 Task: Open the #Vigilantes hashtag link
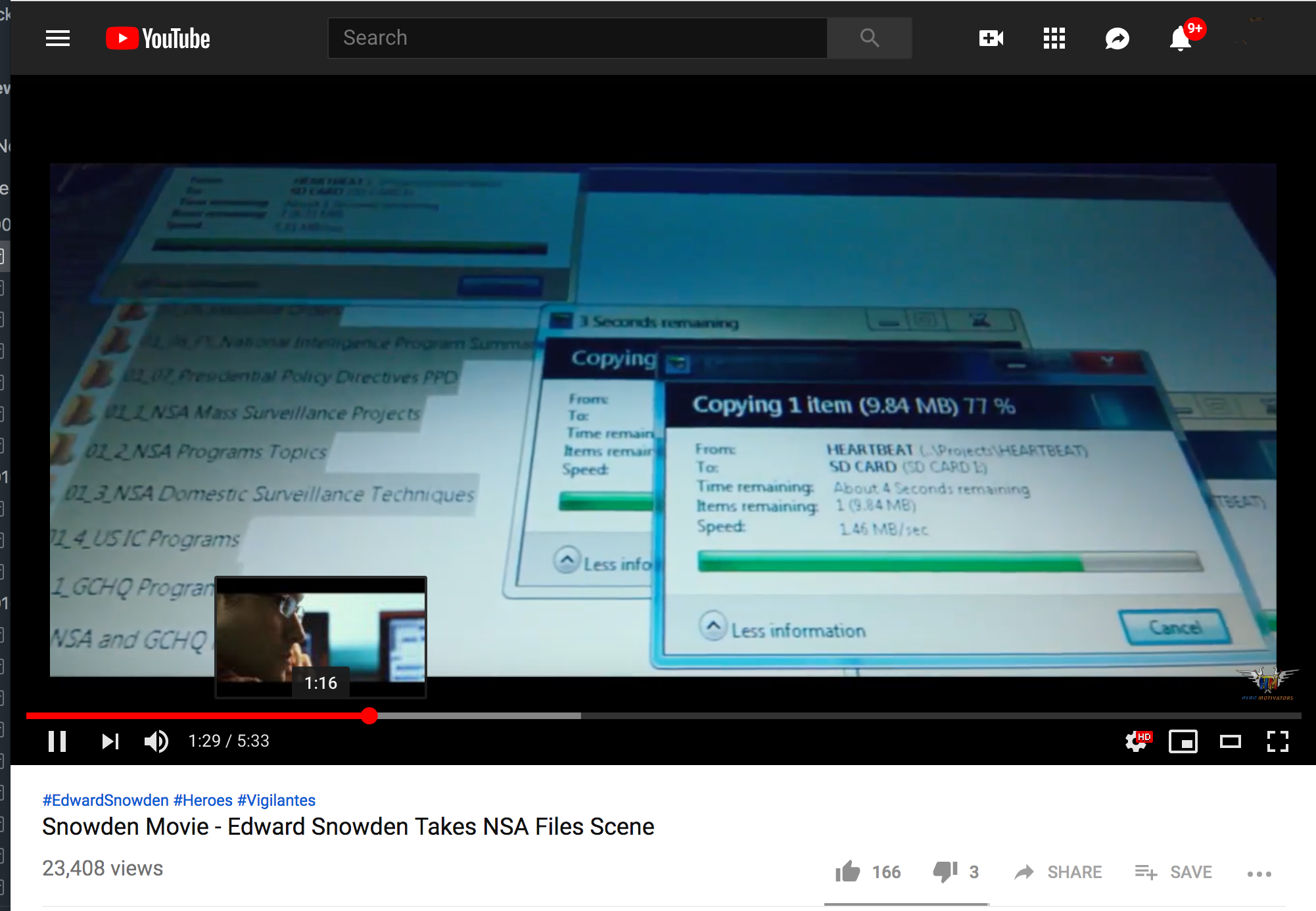pyautogui.click(x=276, y=800)
